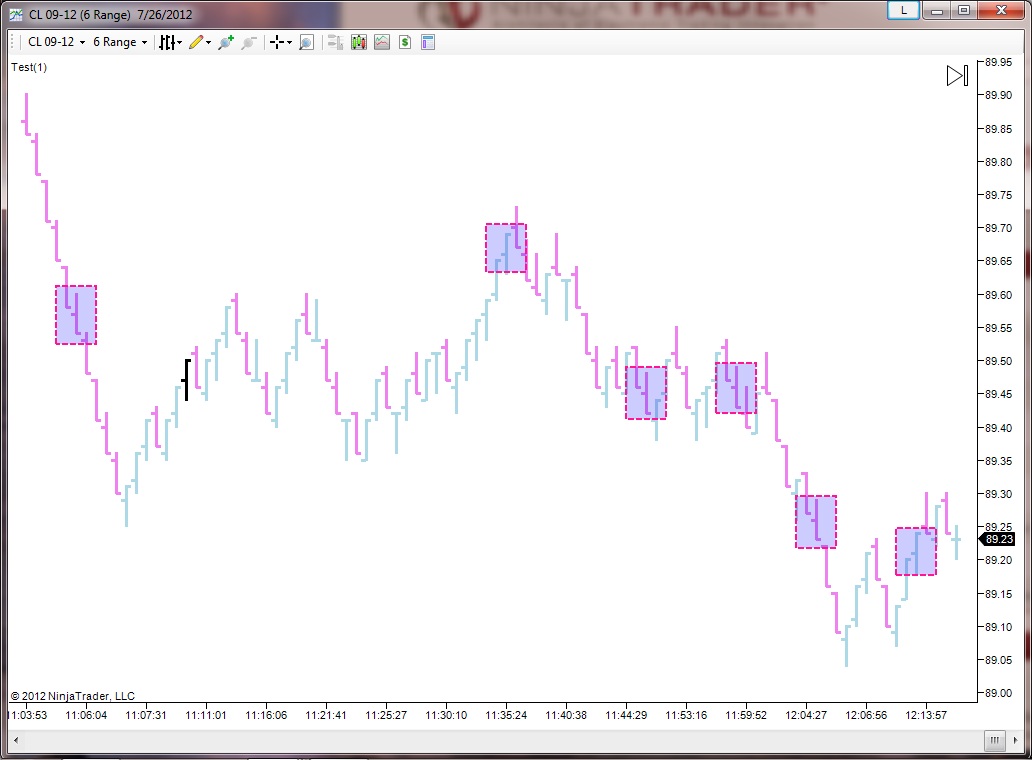Click the 11:59:52 time axis label

tap(746, 715)
